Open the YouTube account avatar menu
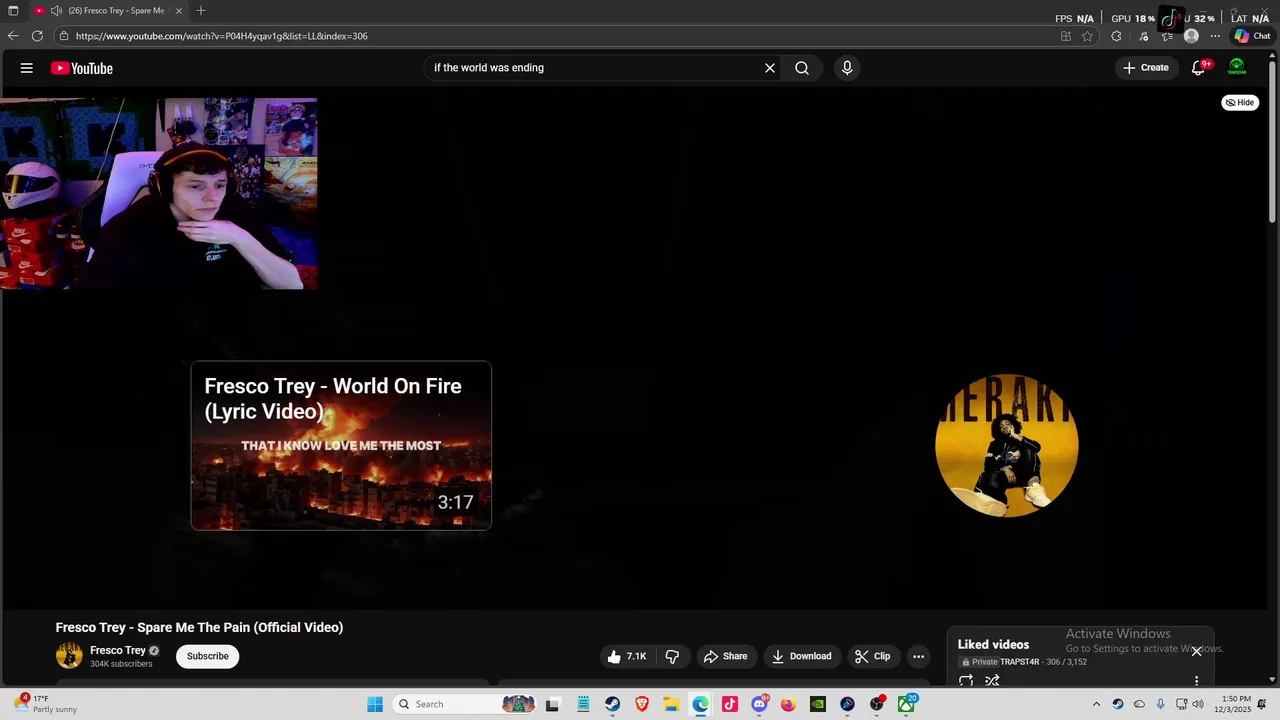 (1237, 68)
